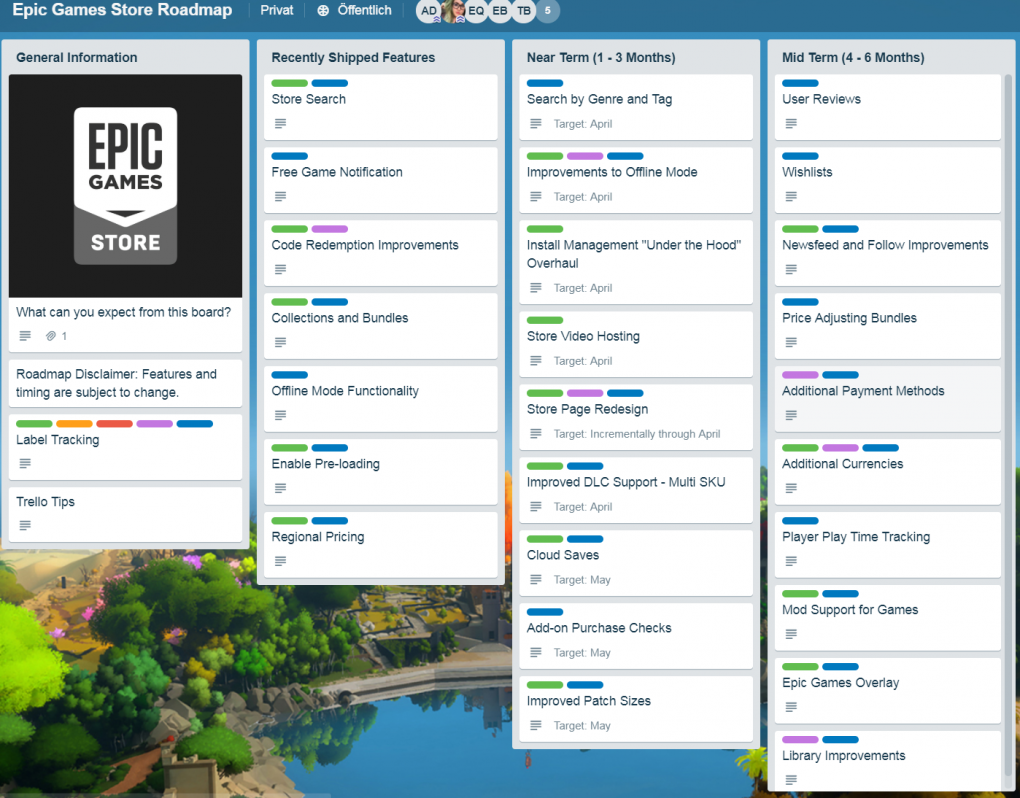Click description icon on Cloud Saves card

coord(535,579)
